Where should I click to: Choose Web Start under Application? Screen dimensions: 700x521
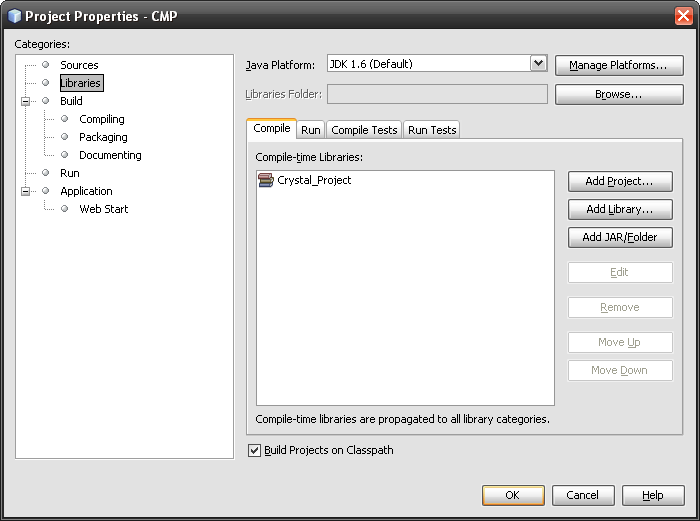click(x=103, y=209)
